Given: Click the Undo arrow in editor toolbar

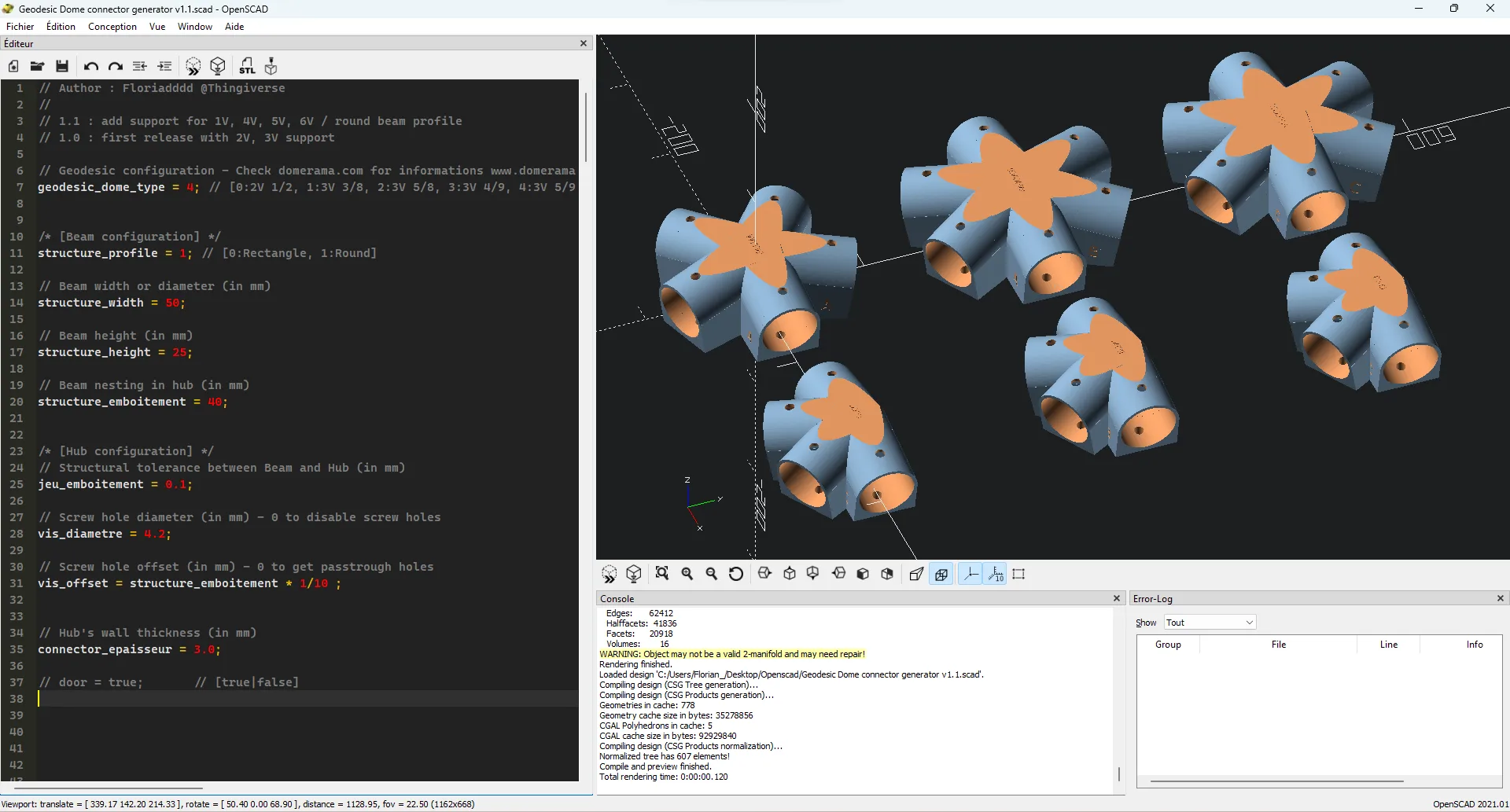Looking at the screenshot, I should [91, 66].
